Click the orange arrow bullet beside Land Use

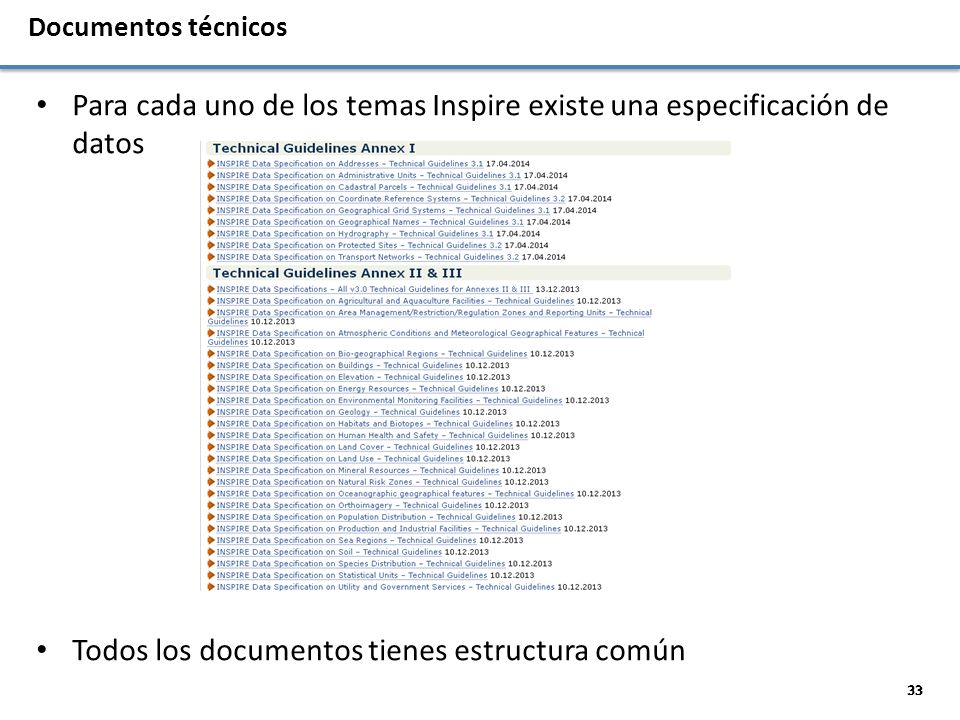(x=211, y=458)
